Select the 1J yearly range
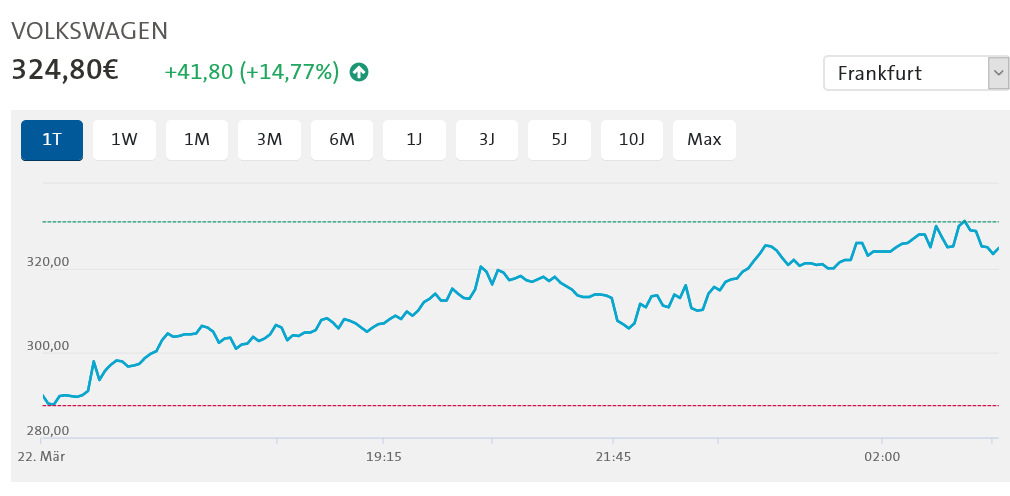1010x496 pixels. coord(414,140)
